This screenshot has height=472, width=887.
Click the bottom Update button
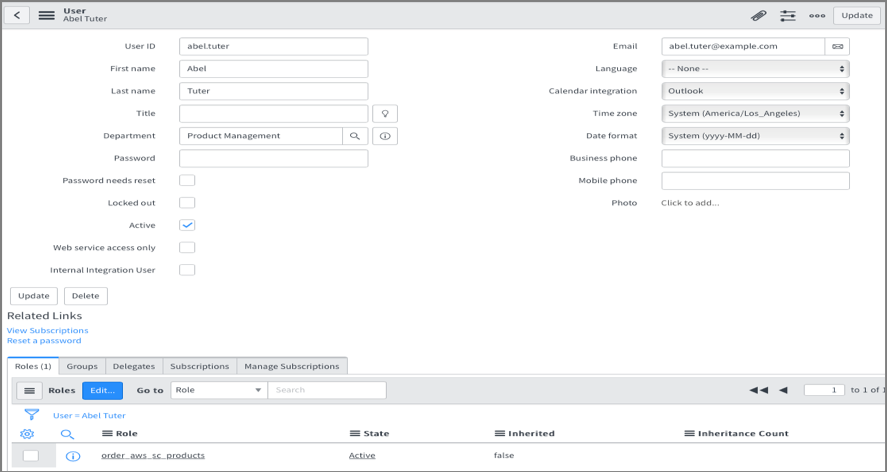(x=34, y=296)
